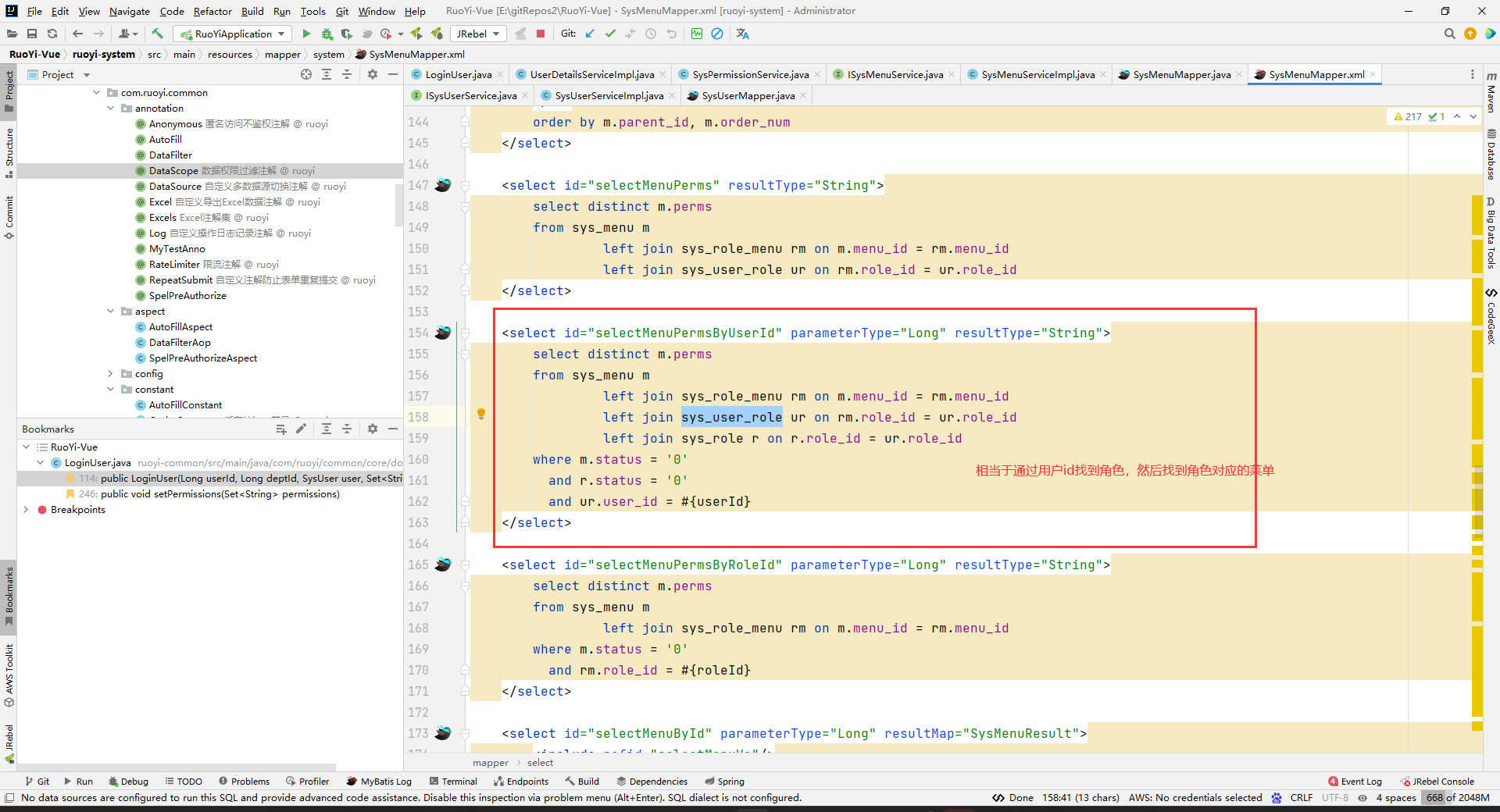The width and height of the screenshot is (1500, 812).
Task: Open the JRebel Console
Action: pos(1437,781)
